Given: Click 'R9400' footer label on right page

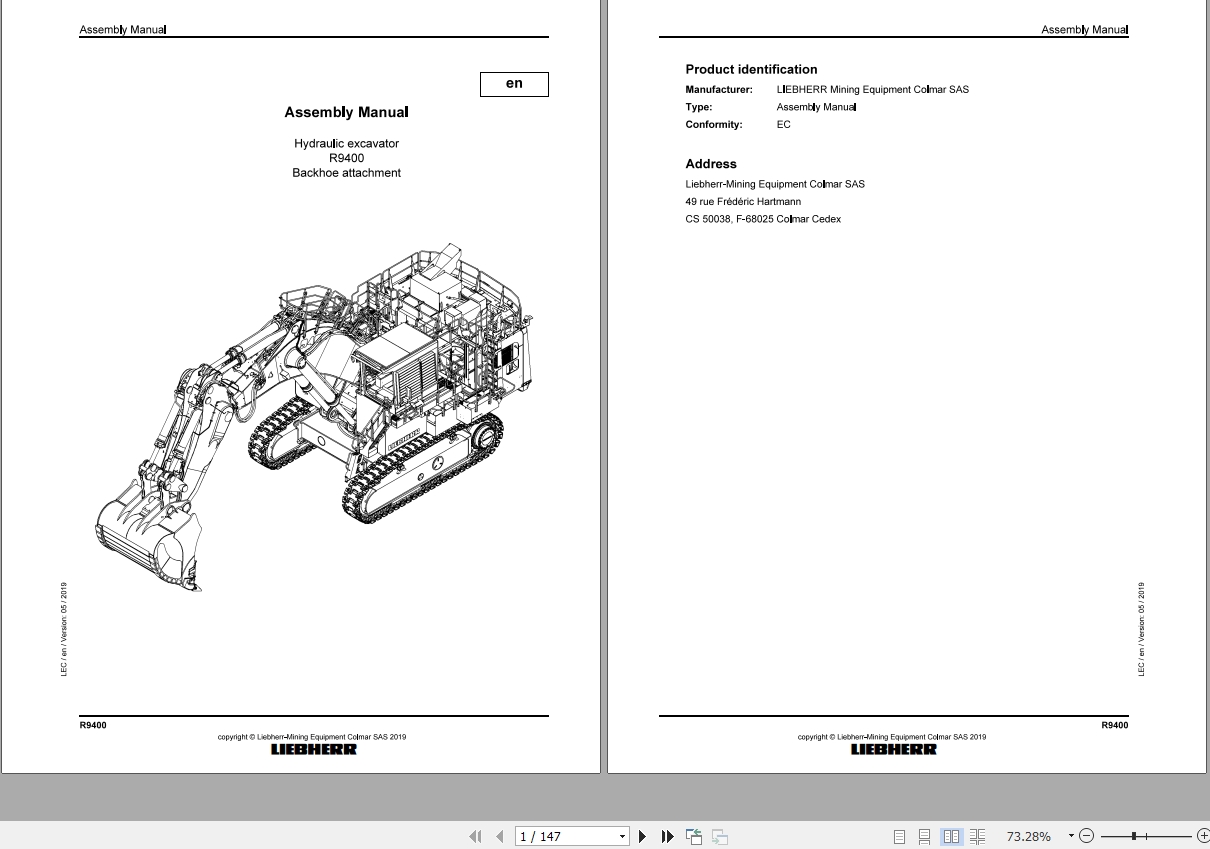Looking at the screenshot, I should pyautogui.click(x=1115, y=725).
